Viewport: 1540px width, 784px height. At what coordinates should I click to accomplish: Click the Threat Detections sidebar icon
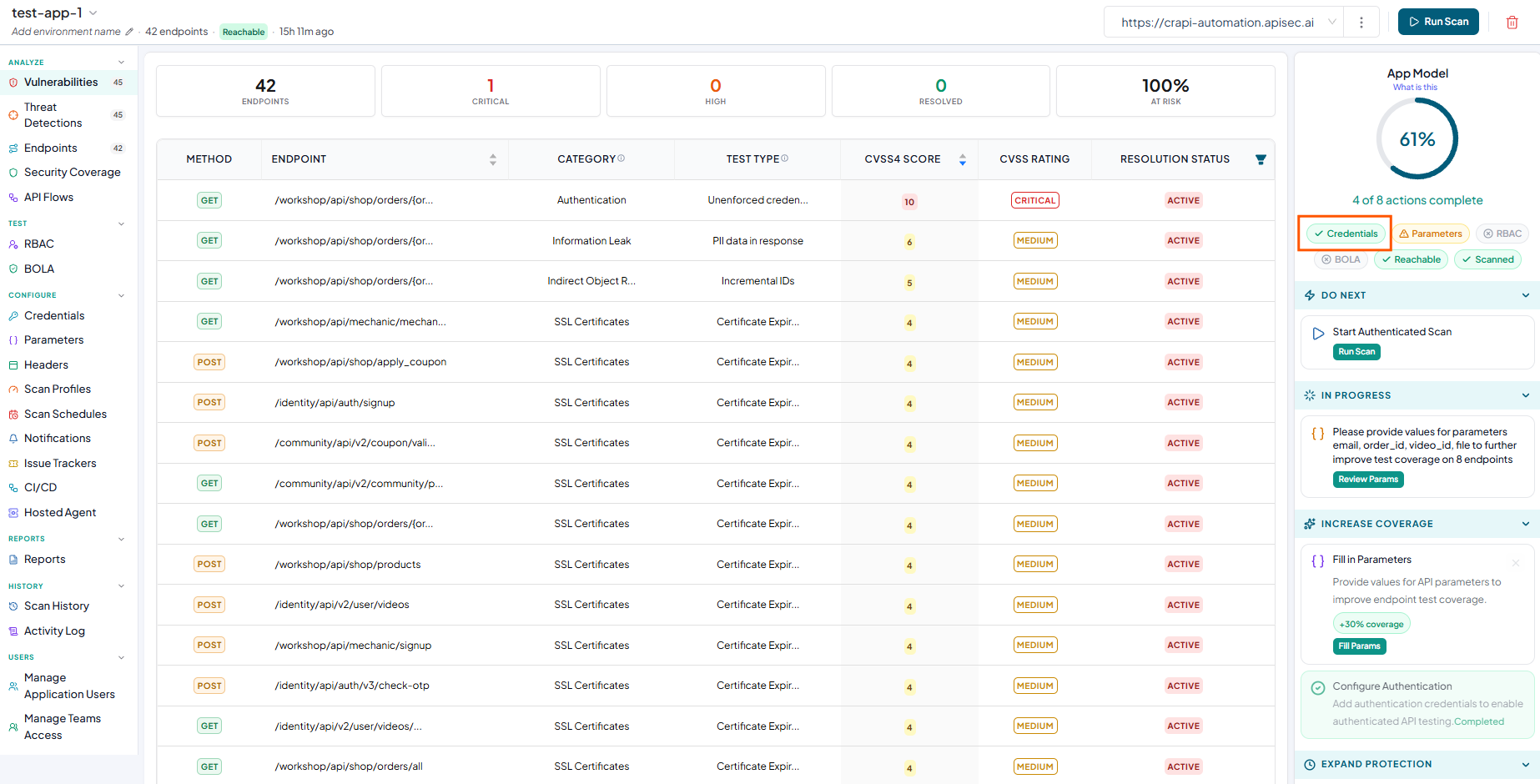13,115
